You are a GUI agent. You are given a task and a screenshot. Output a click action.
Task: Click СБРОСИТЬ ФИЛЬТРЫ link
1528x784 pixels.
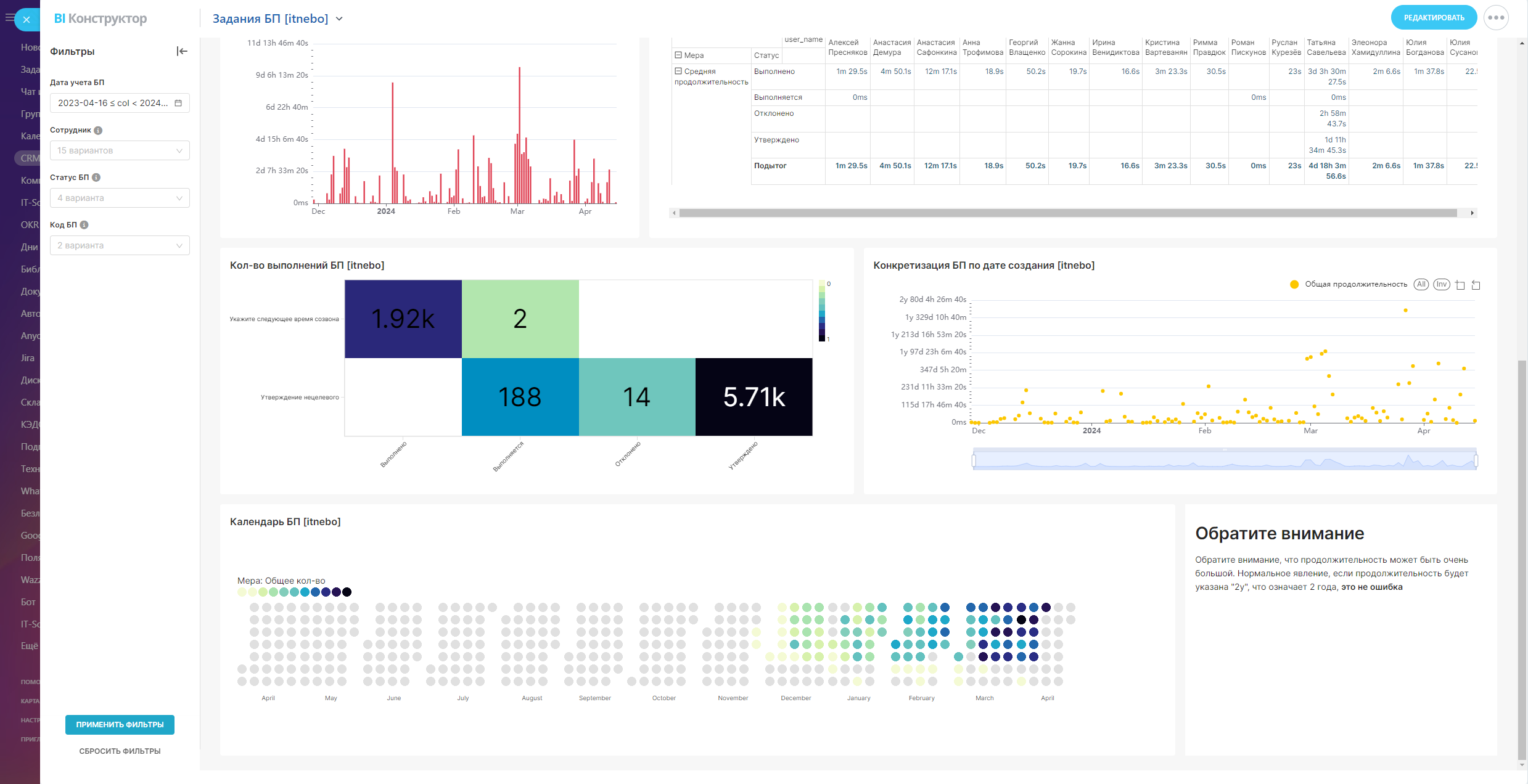(120, 751)
